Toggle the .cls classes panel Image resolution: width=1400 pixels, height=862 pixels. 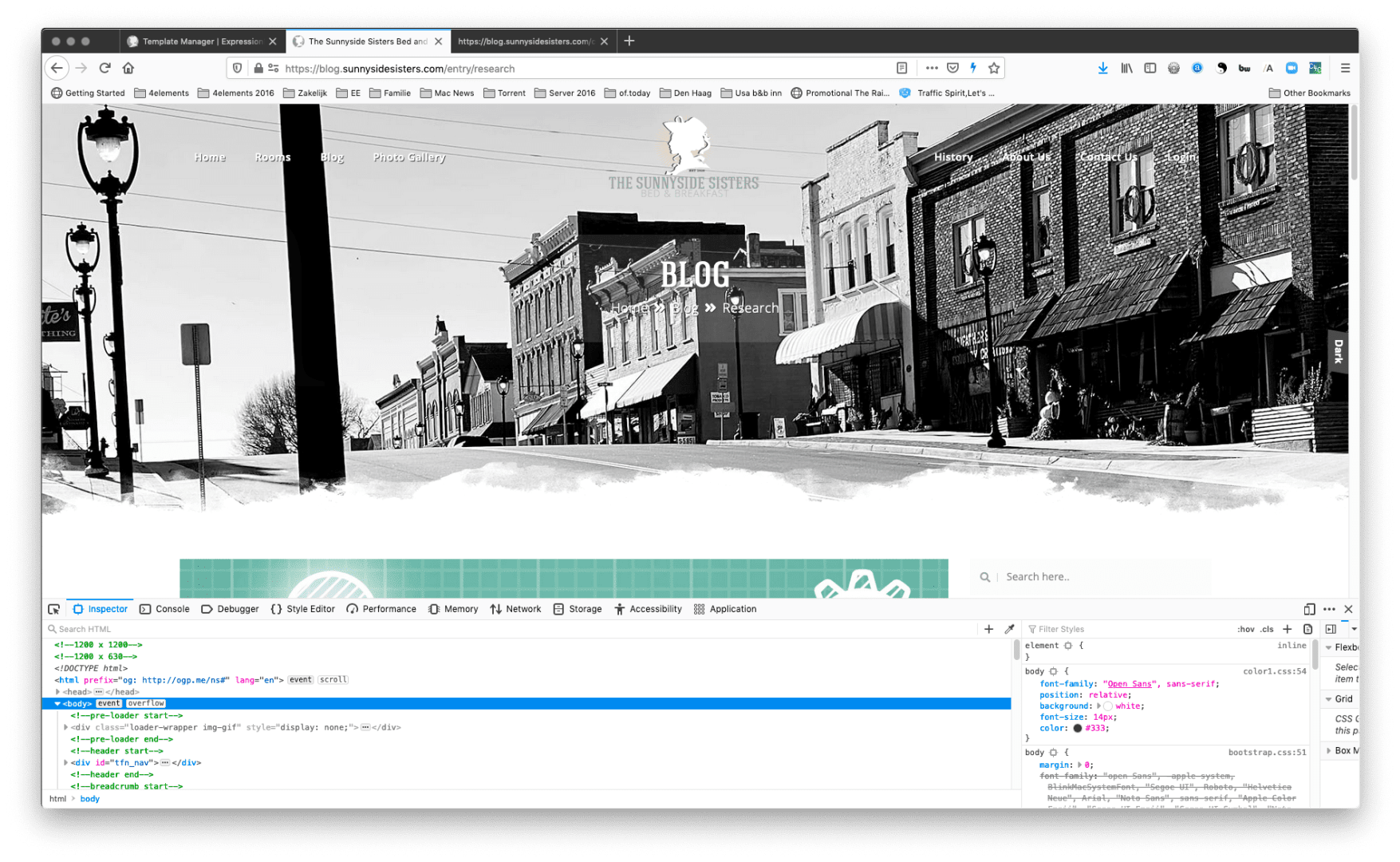click(1267, 629)
